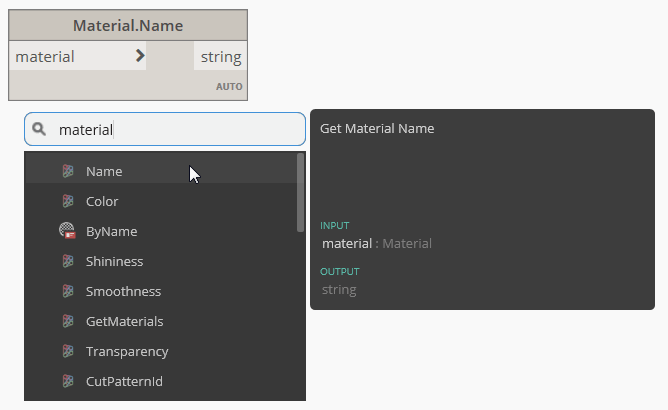Click the icon beside the Name result
The height and width of the screenshot is (410, 668).
click(68, 171)
